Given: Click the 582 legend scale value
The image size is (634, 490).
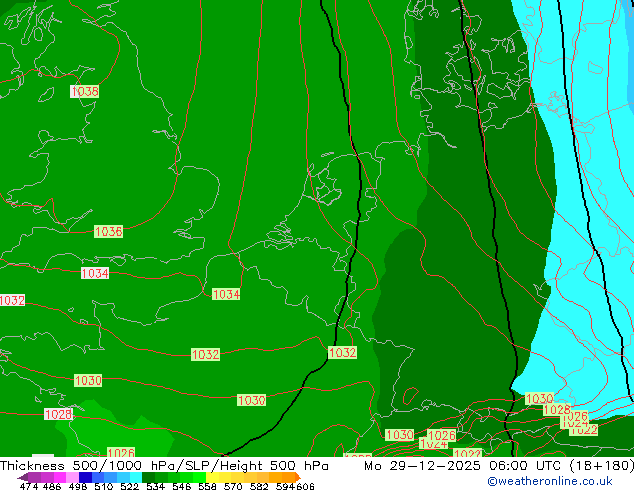Looking at the screenshot, I should point(259,486).
